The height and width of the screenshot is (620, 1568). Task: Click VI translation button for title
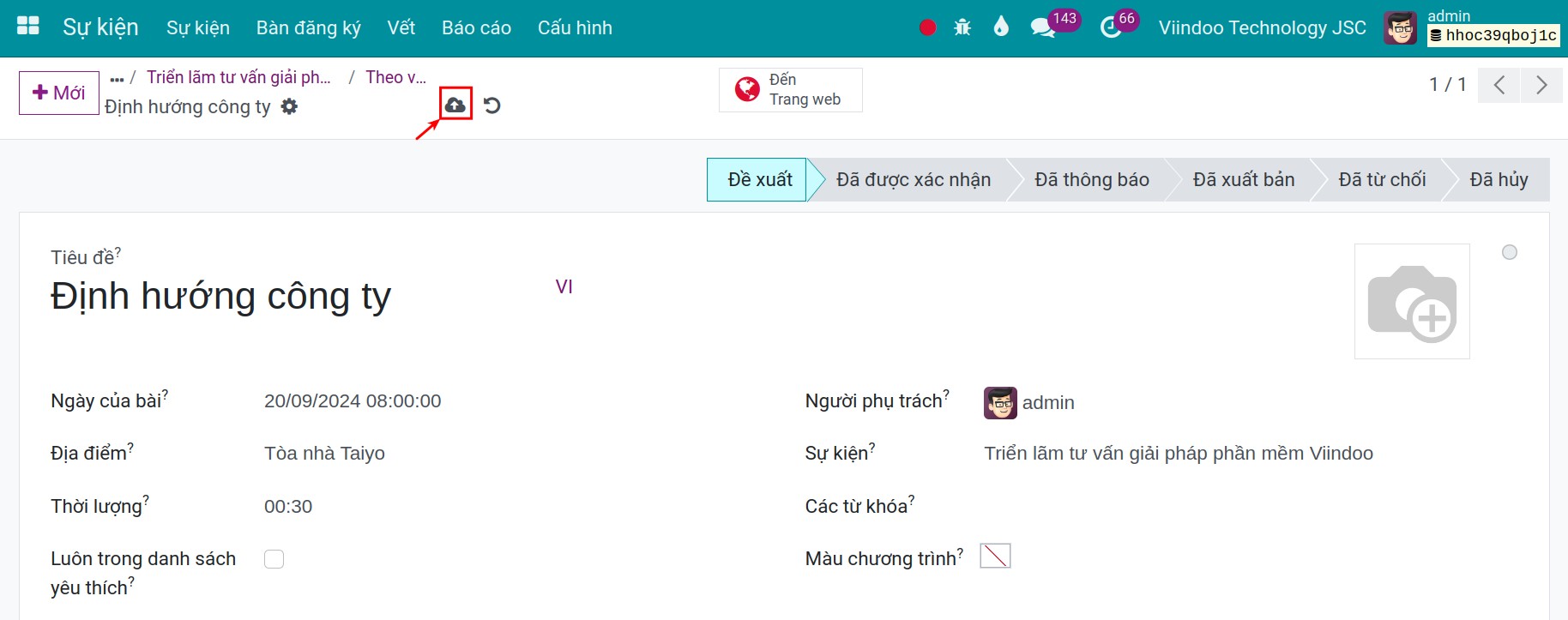pyautogui.click(x=564, y=286)
